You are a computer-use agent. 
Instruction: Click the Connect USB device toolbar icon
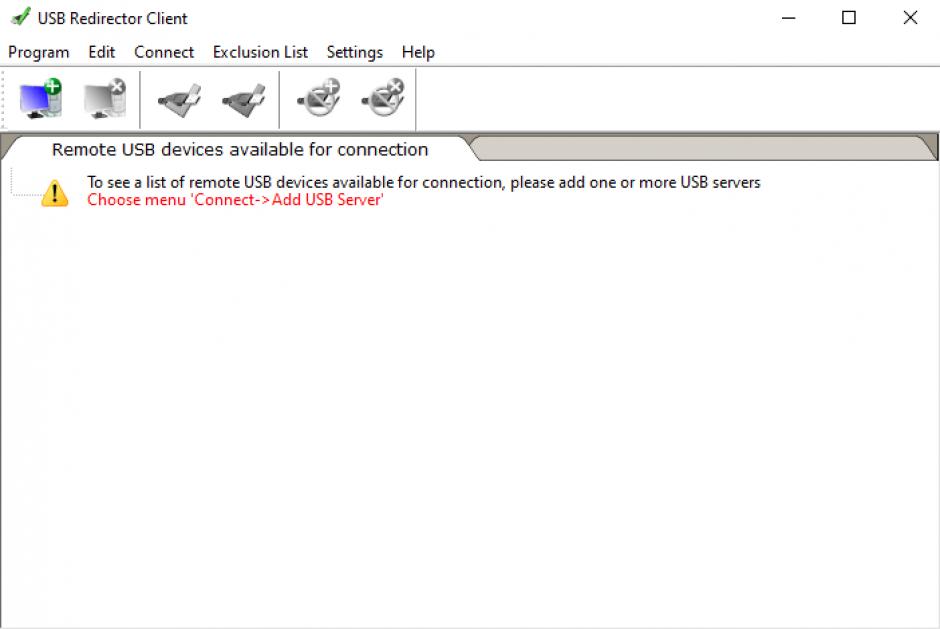coord(180,100)
